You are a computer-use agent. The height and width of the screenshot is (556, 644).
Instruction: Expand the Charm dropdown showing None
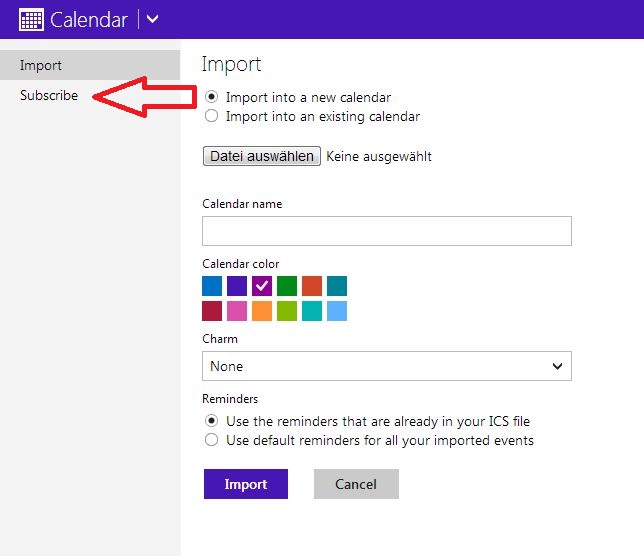click(386, 366)
